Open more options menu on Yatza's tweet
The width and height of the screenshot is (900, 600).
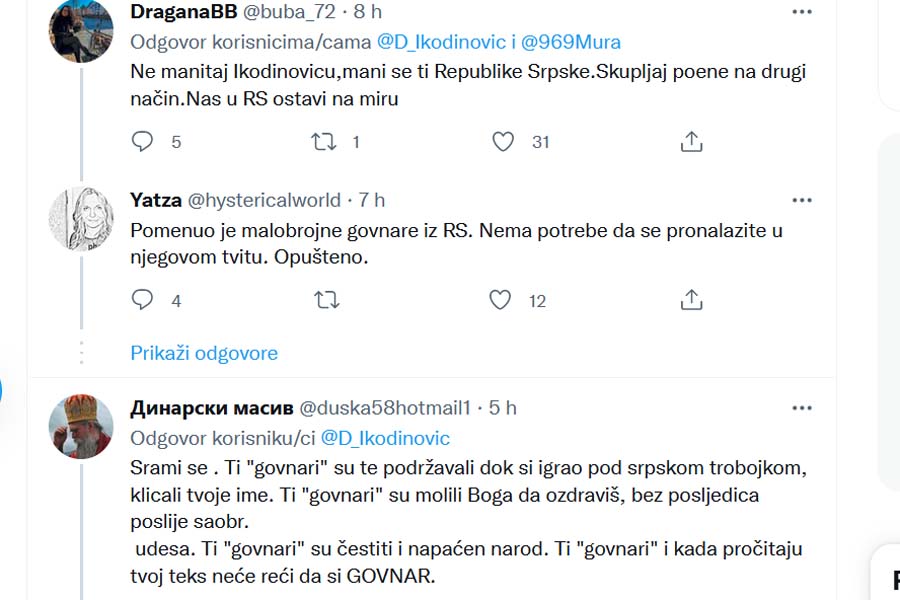tap(802, 200)
